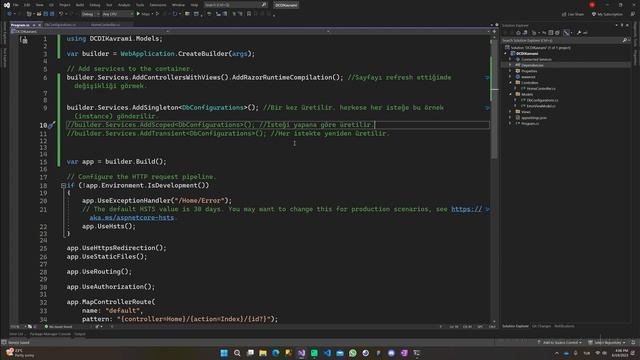The height and width of the screenshot is (360, 640).
Task: Click the Visual Studio logo in title bar
Action: (7, 5)
